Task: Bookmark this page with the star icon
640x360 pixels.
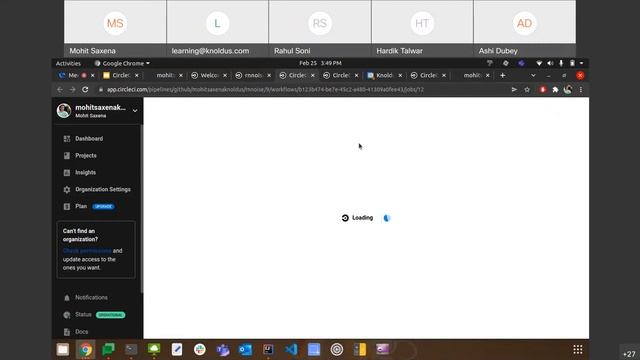Action: tap(527, 89)
